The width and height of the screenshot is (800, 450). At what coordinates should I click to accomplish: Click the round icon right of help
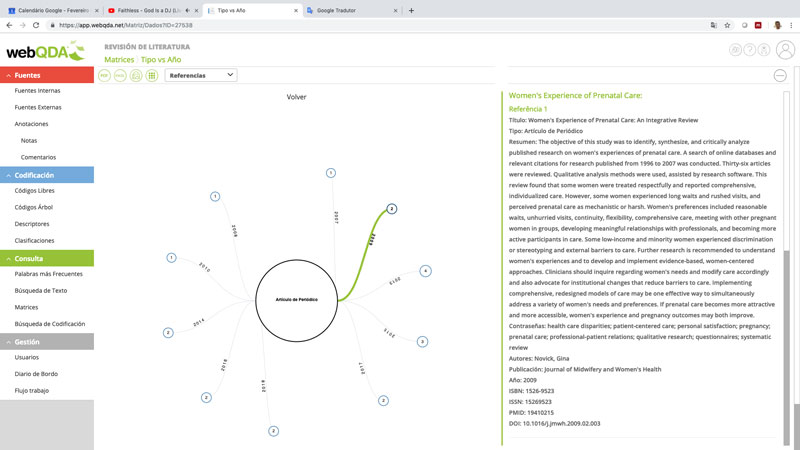(x=764, y=49)
